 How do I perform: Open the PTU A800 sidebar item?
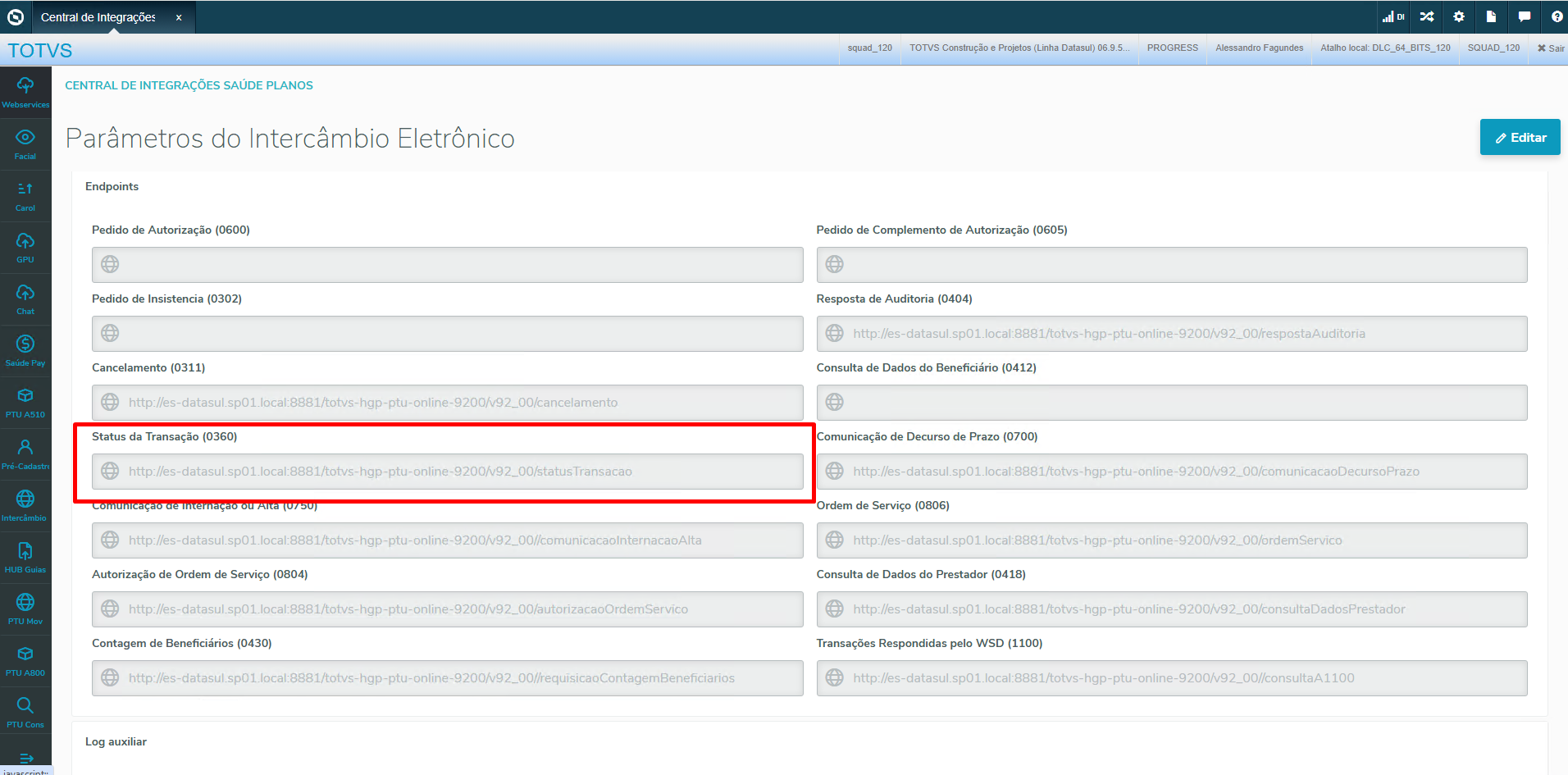pyautogui.click(x=25, y=661)
